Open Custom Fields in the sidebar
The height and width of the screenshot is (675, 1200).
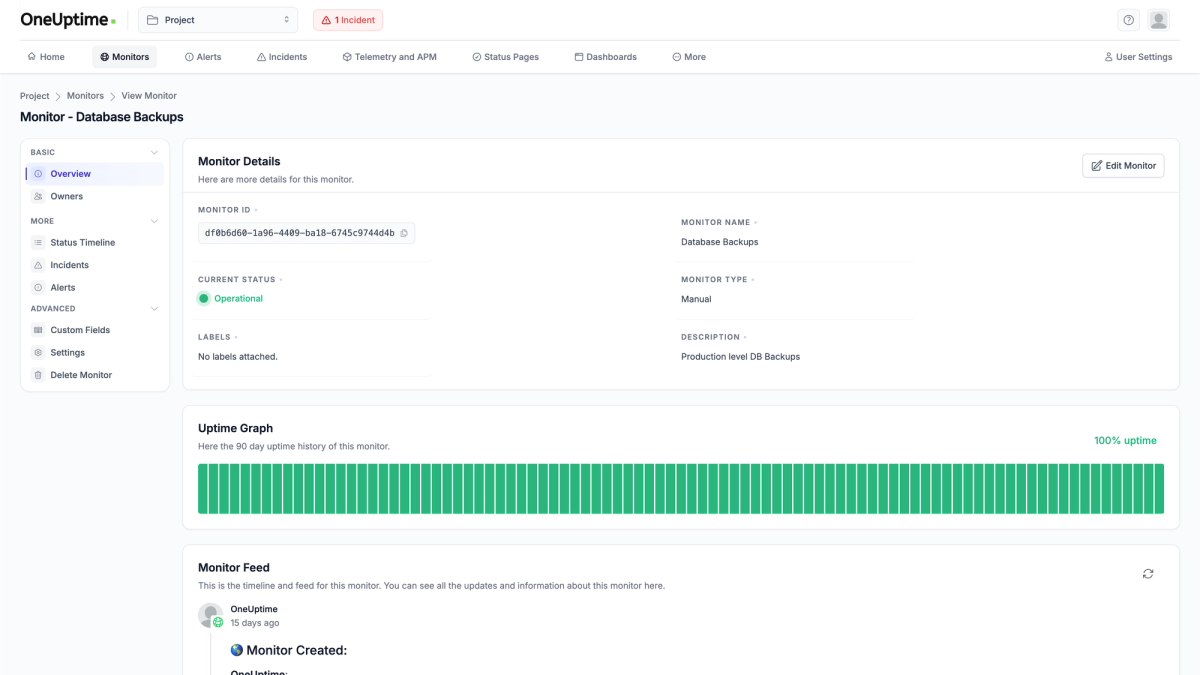point(95,330)
